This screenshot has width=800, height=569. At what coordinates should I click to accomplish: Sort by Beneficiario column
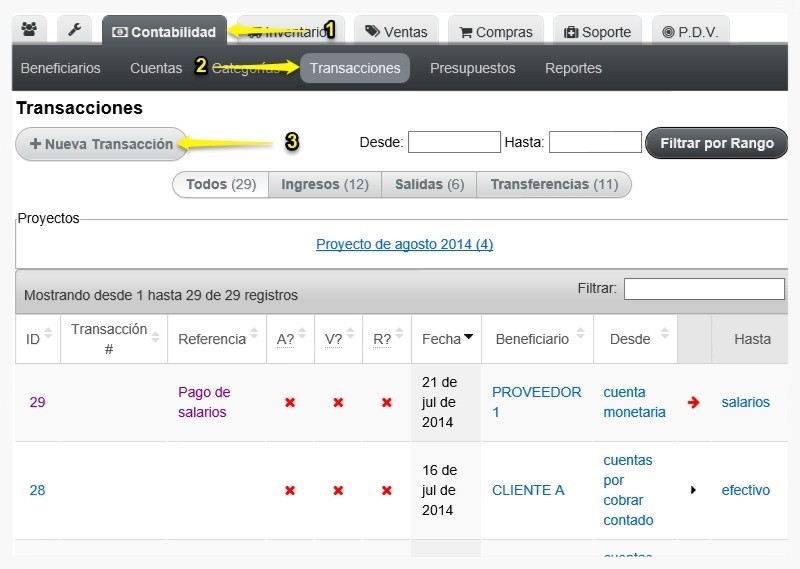pyautogui.click(x=537, y=339)
